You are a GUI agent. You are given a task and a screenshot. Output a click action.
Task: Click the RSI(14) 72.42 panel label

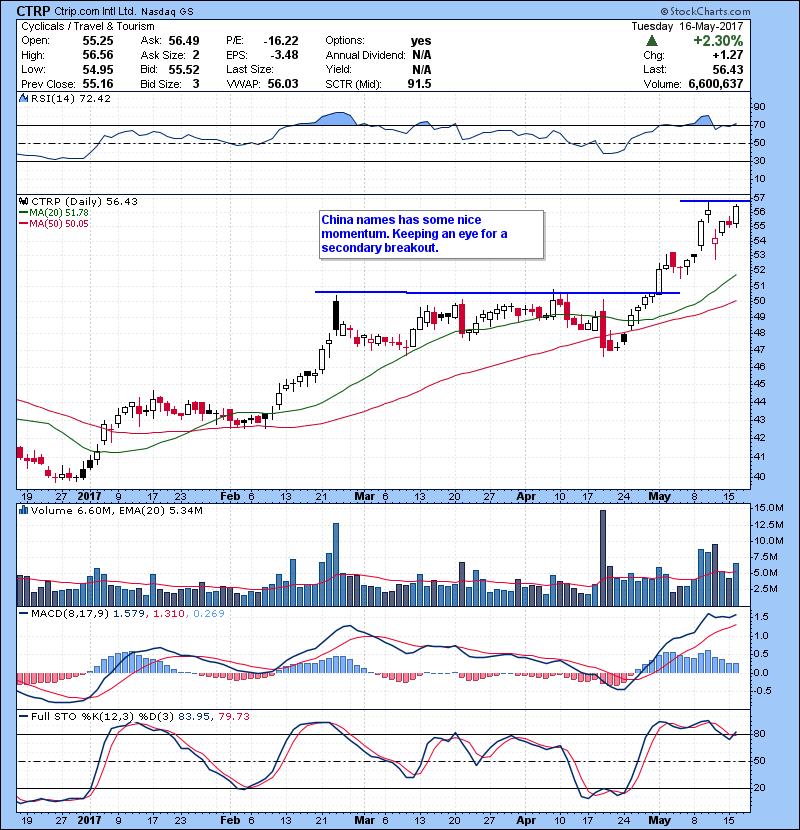[x=70, y=98]
